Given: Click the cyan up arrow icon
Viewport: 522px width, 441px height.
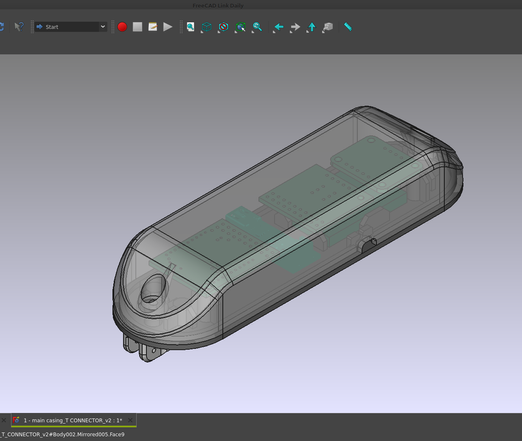Looking at the screenshot, I should (312, 27).
